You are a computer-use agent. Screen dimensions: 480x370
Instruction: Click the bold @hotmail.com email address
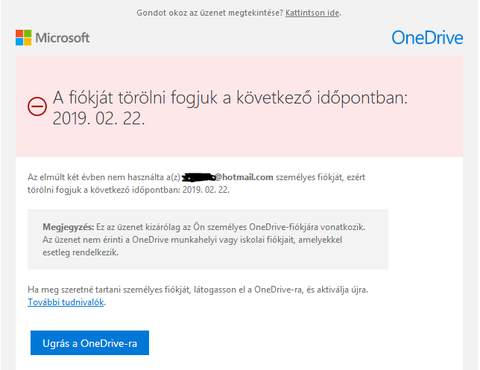pyautogui.click(x=244, y=177)
